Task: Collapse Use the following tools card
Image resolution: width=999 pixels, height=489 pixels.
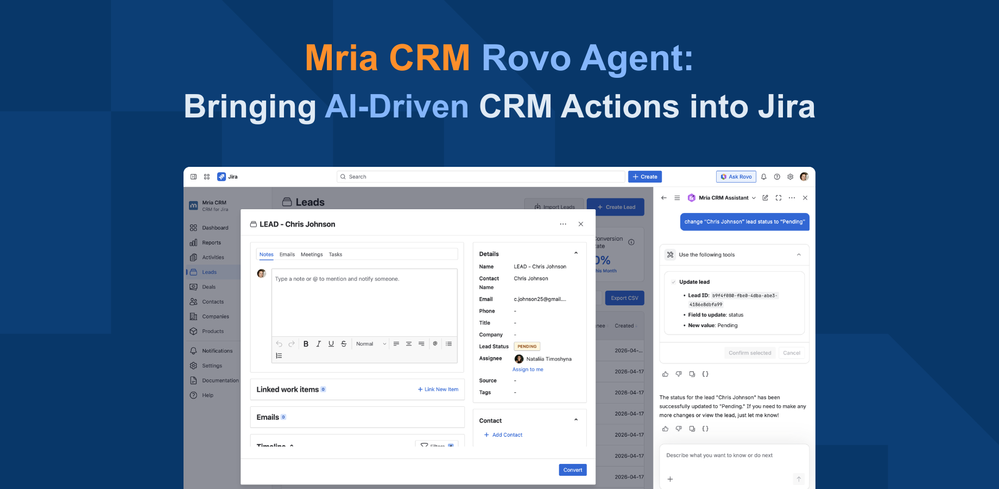Action: [799, 255]
